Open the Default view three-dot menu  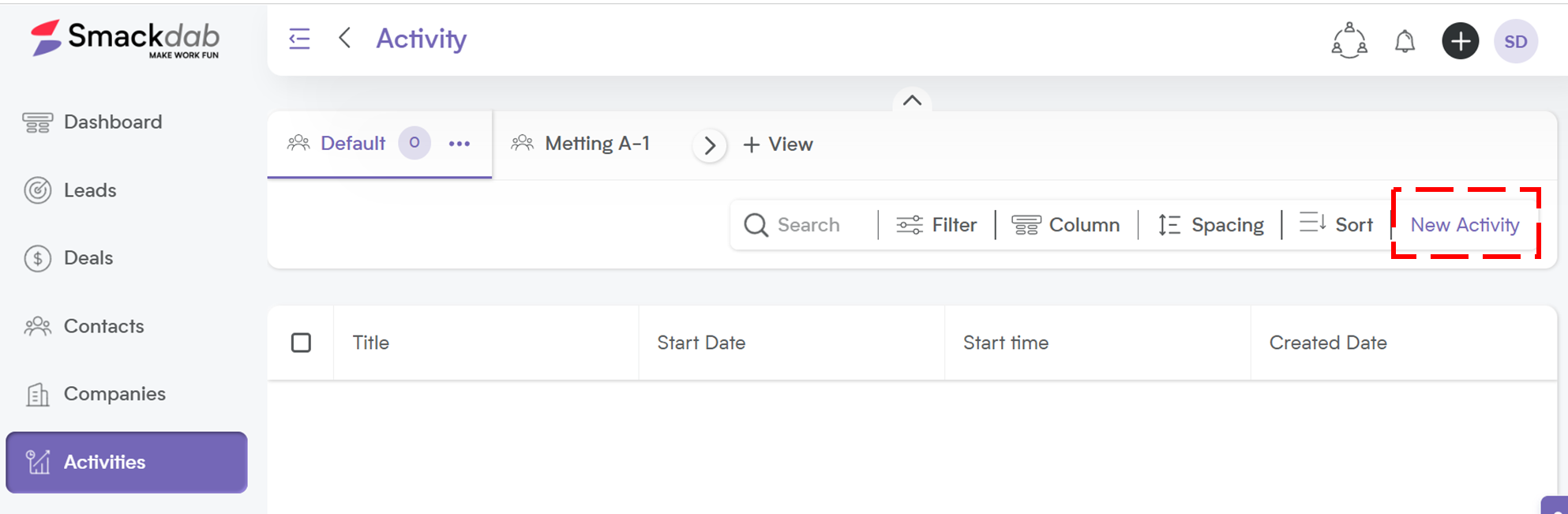[x=460, y=144]
